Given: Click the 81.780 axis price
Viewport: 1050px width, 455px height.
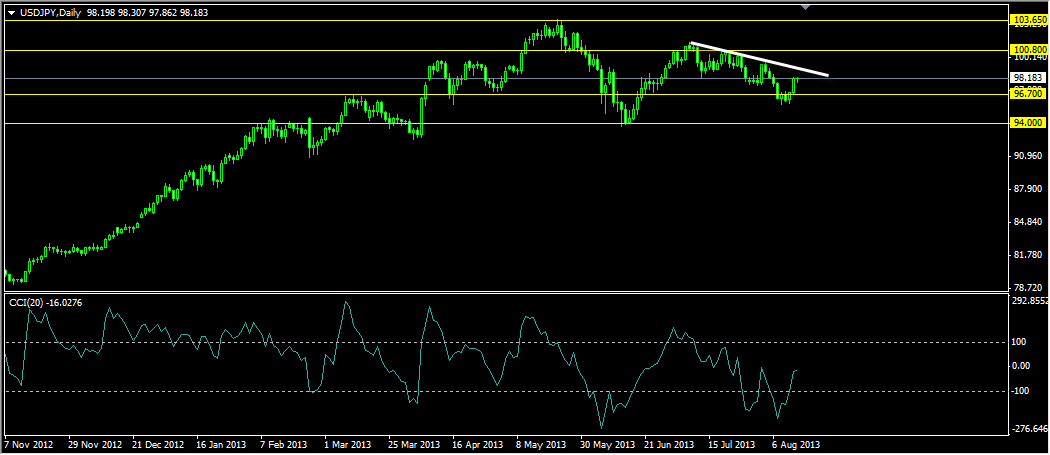Looking at the screenshot, I should point(1029,255).
